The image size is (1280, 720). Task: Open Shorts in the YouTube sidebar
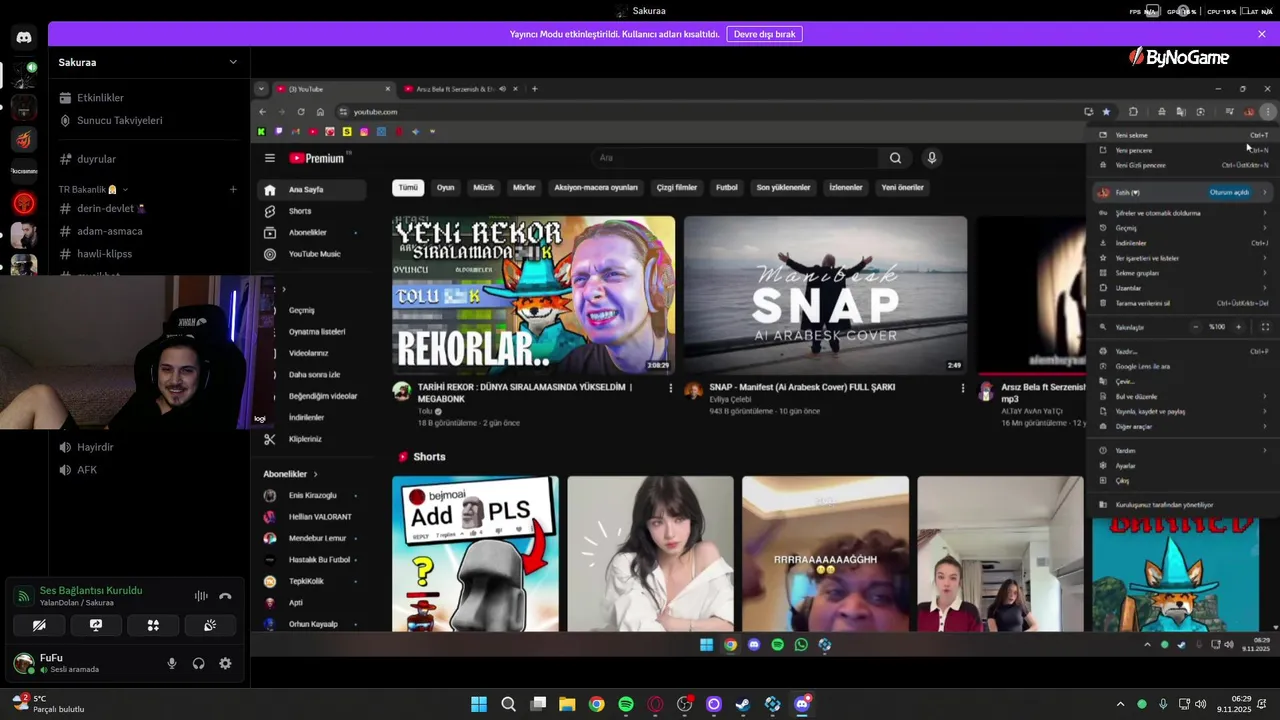pos(313,211)
